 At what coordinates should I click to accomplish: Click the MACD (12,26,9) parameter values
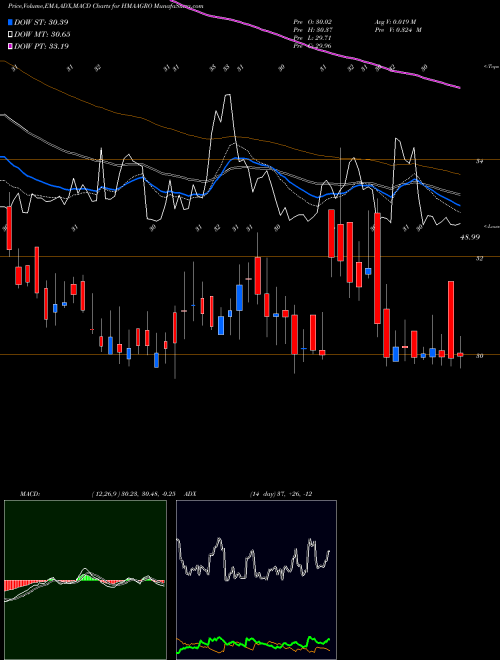(133, 494)
